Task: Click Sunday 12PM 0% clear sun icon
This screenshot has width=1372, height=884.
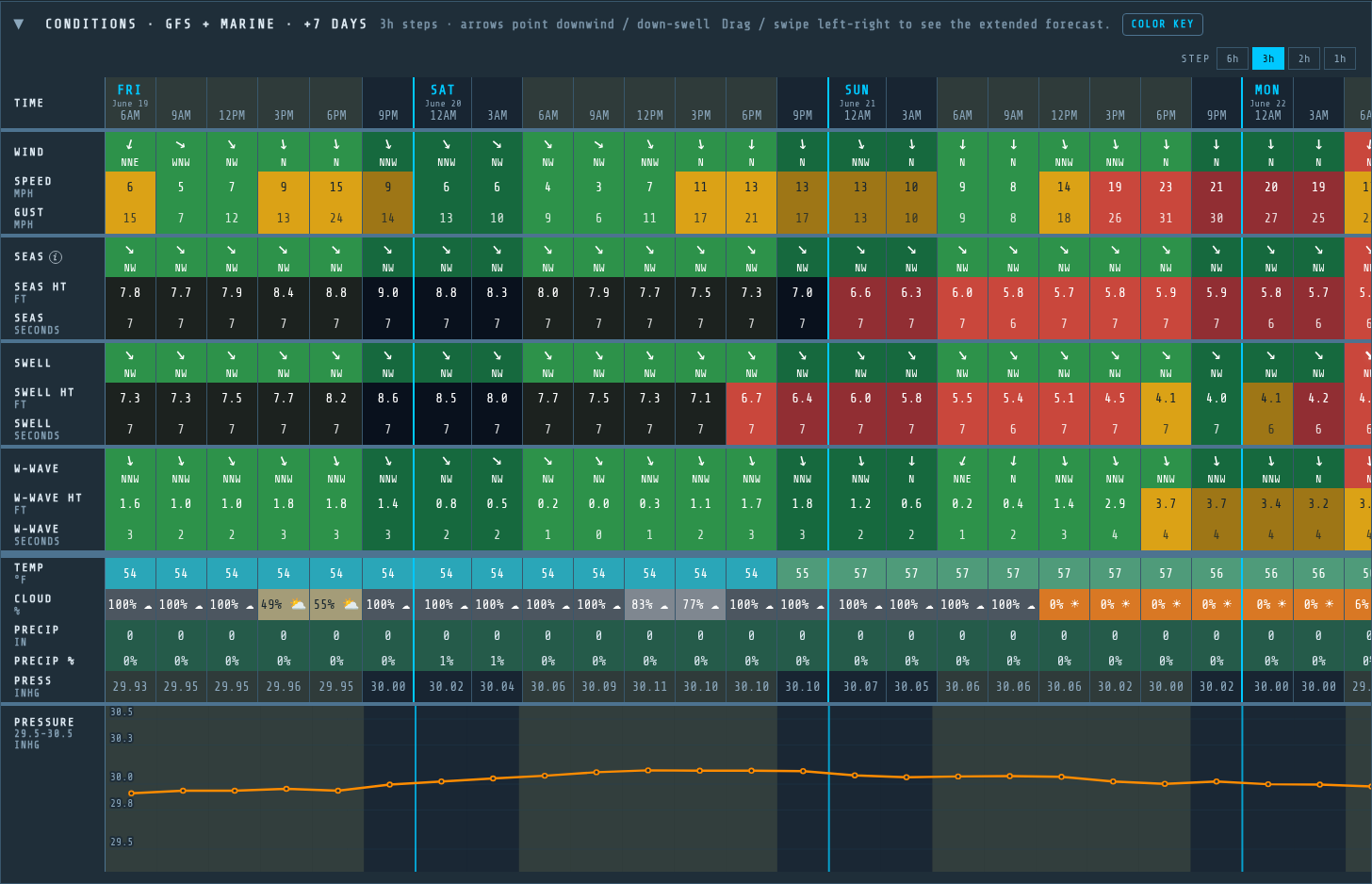Action: point(1075,604)
